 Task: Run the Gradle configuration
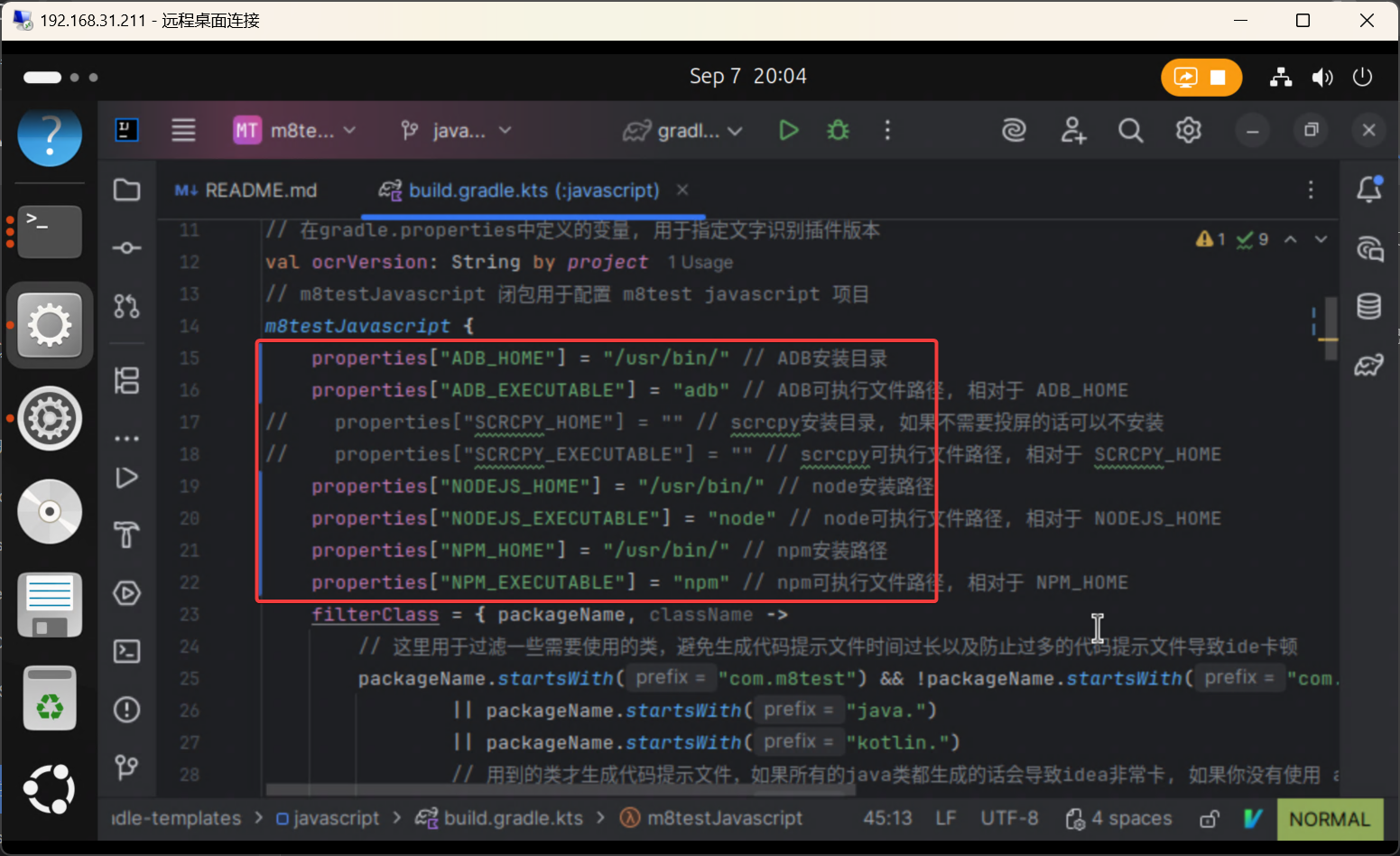(788, 130)
